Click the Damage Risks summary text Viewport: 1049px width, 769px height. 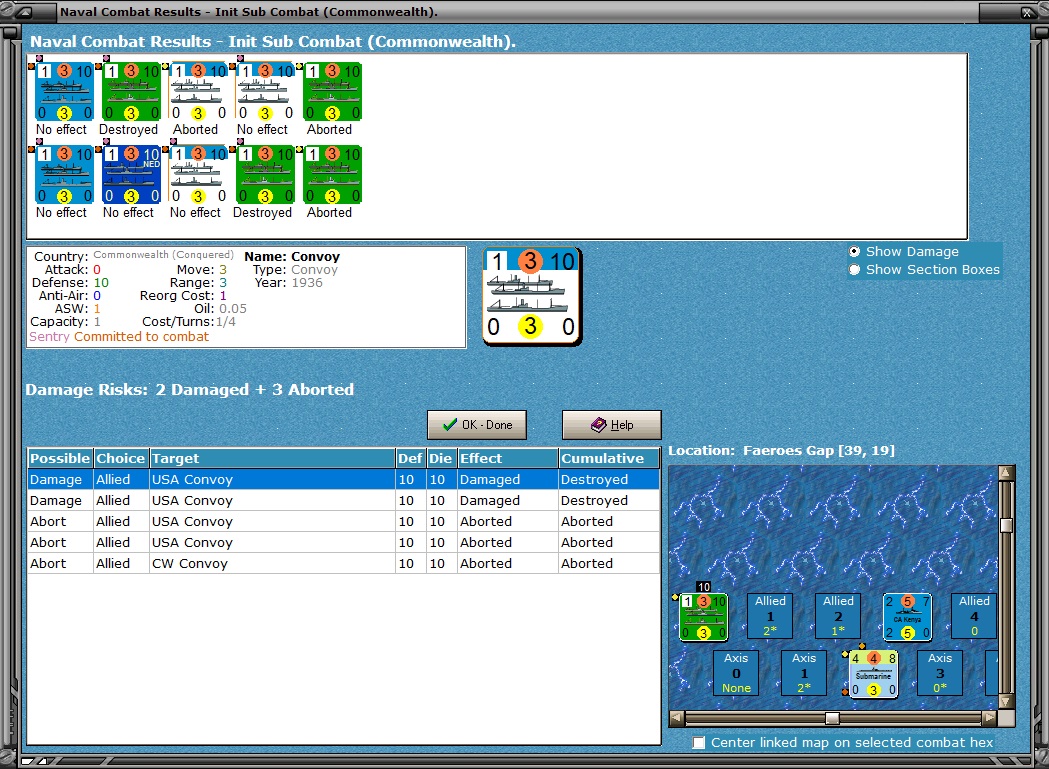[189, 390]
